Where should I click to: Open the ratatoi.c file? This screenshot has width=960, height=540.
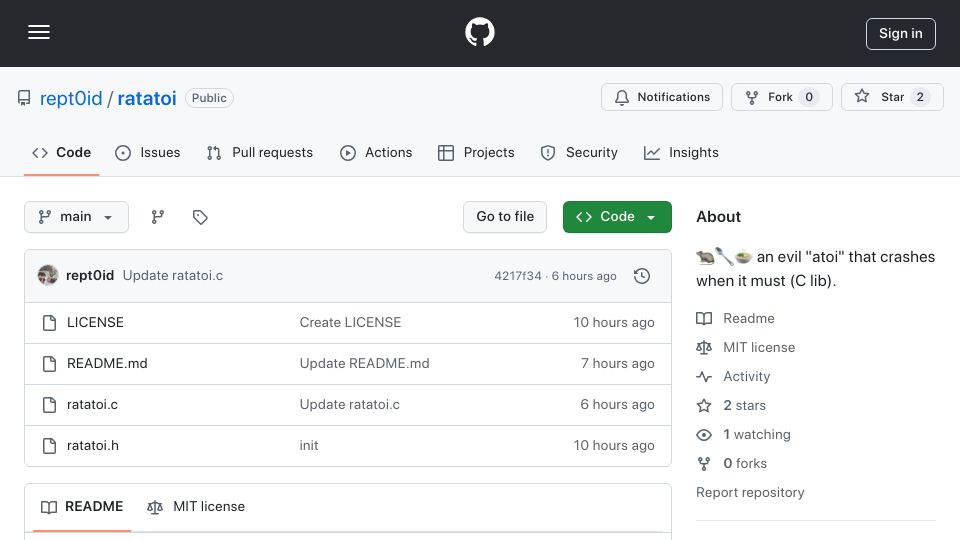[92, 405]
